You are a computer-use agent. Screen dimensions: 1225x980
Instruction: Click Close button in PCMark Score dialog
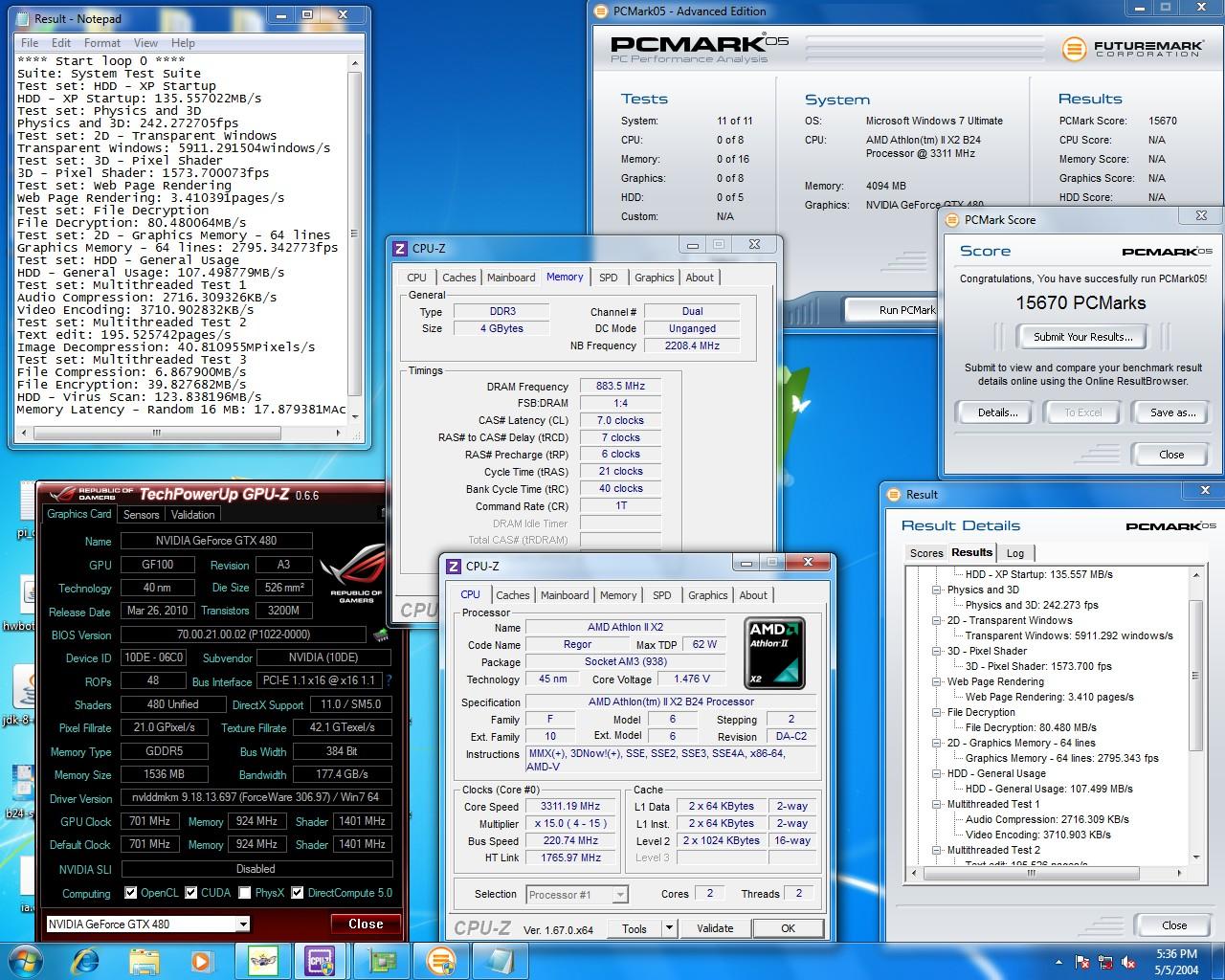tap(1171, 455)
